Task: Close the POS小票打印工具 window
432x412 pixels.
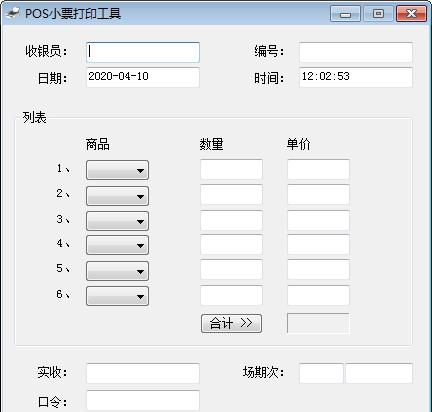Action: [411, 14]
